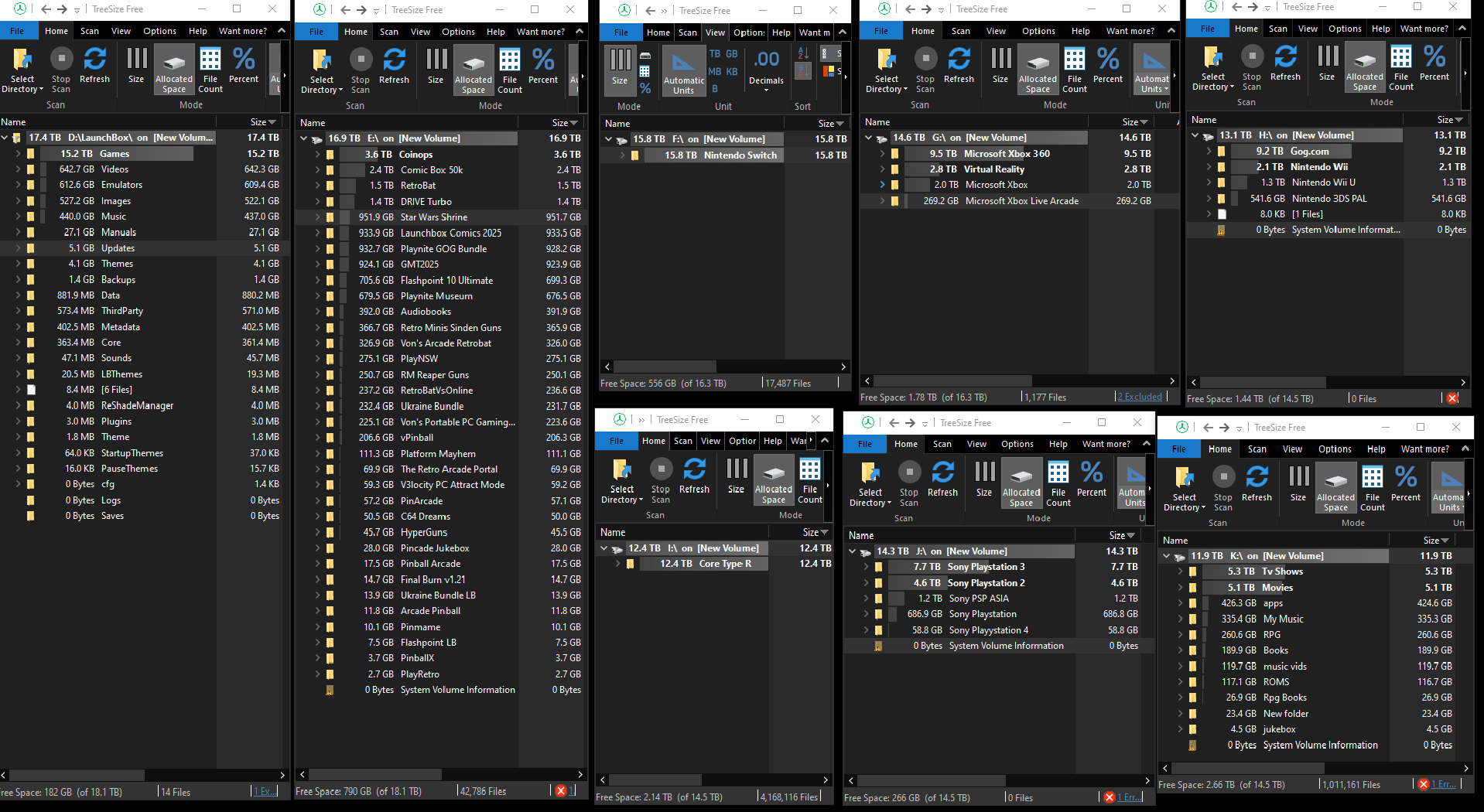
Task: Click Refresh in the I:\ Core Type R window
Action: click(x=695, y=476)
